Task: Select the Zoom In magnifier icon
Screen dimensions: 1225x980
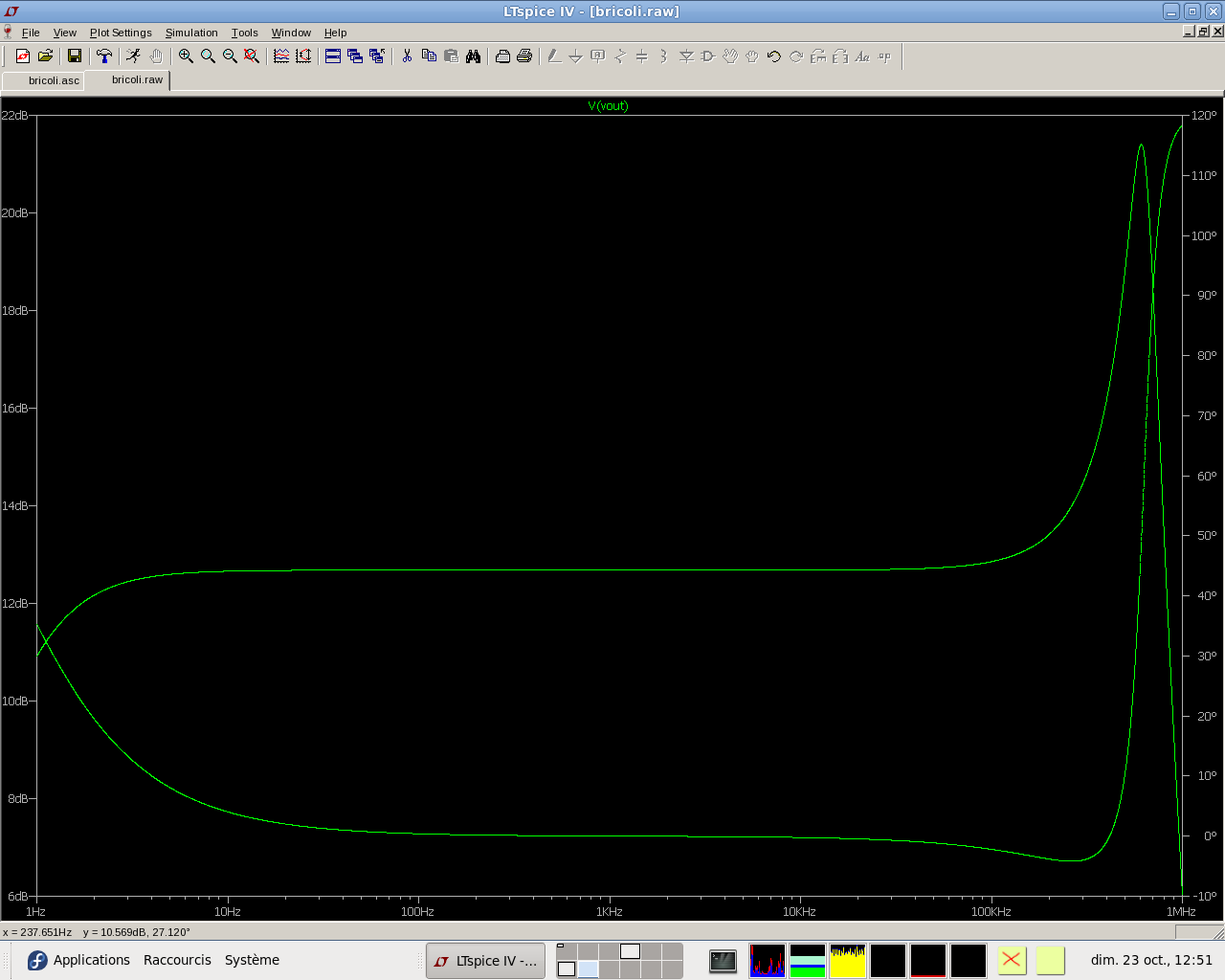Action: coord(186,56)
